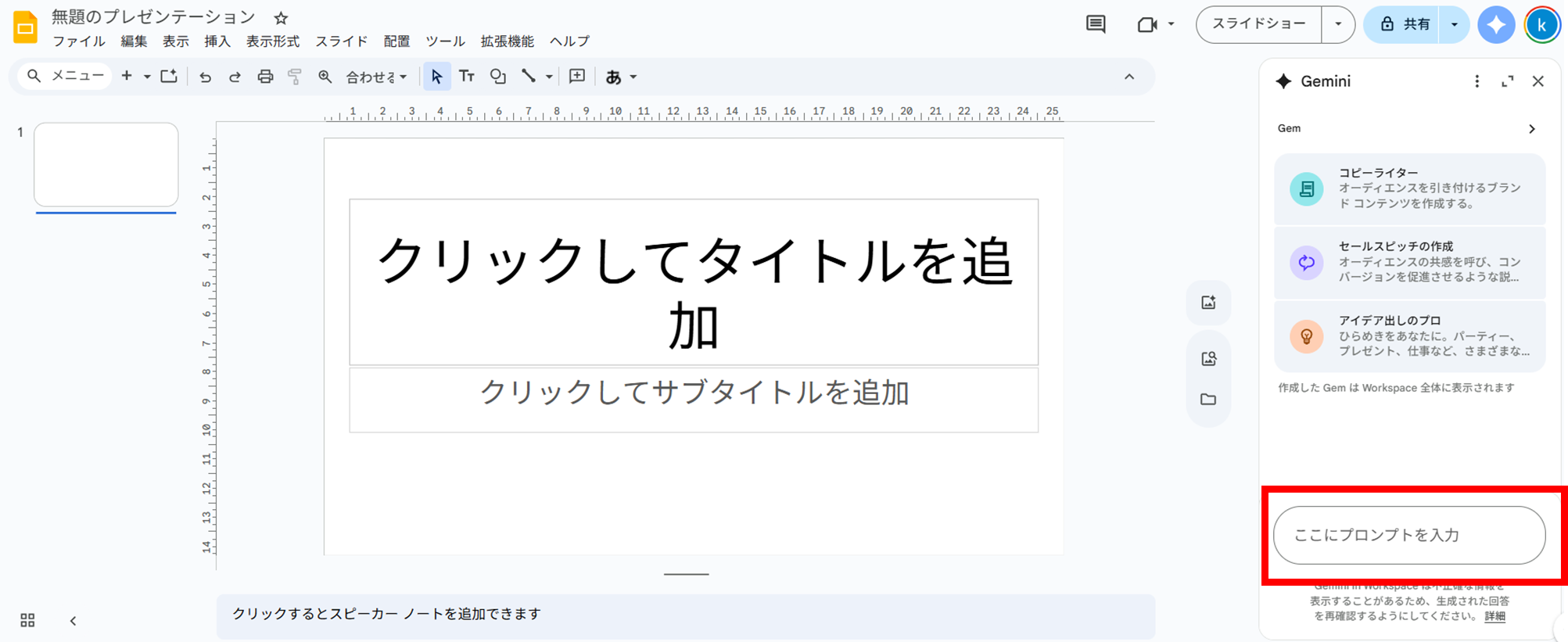
Task: Open the 詳細 link in Gemini panel
Action: point(1494,616)
